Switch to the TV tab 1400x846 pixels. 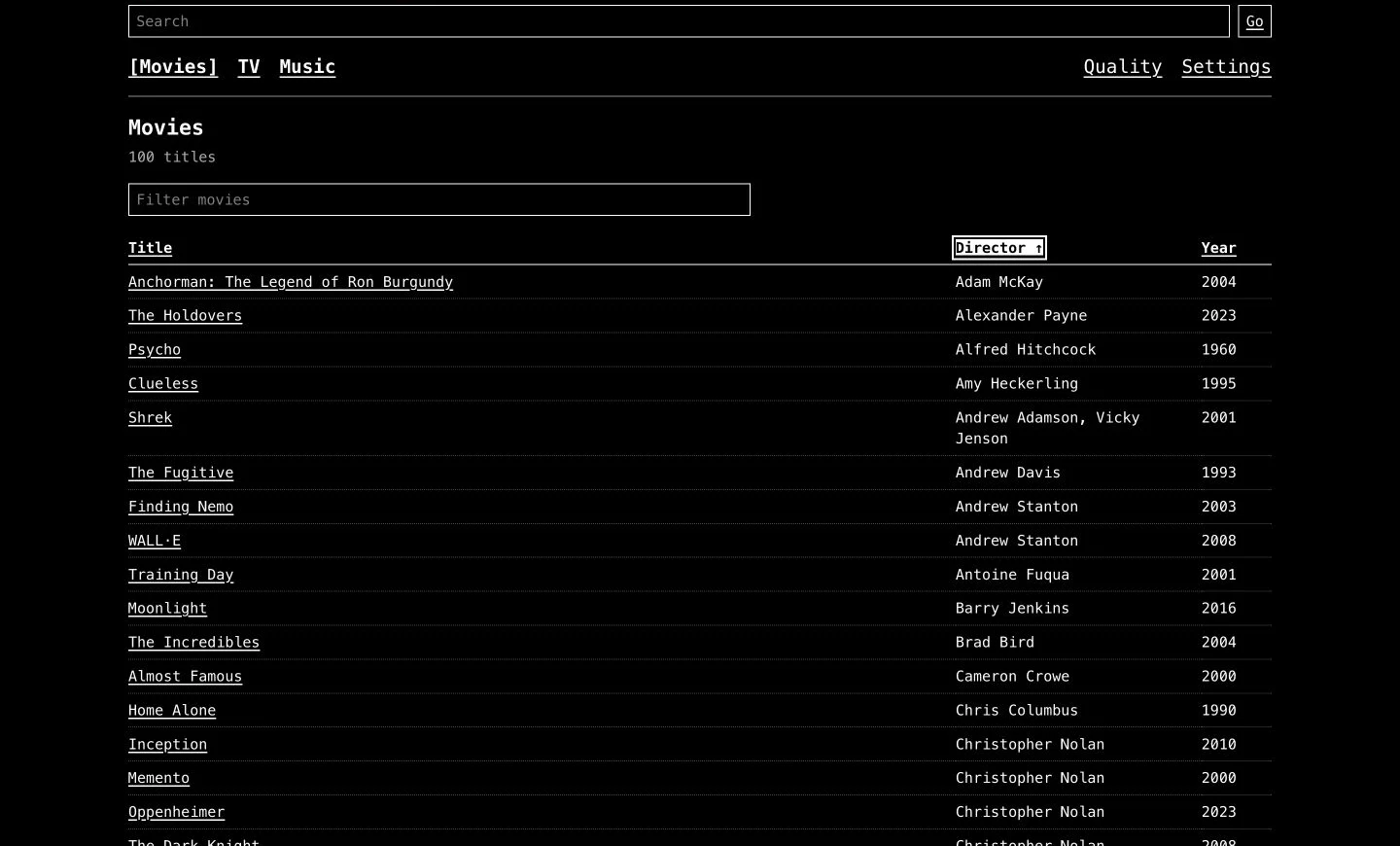(249, 67)
